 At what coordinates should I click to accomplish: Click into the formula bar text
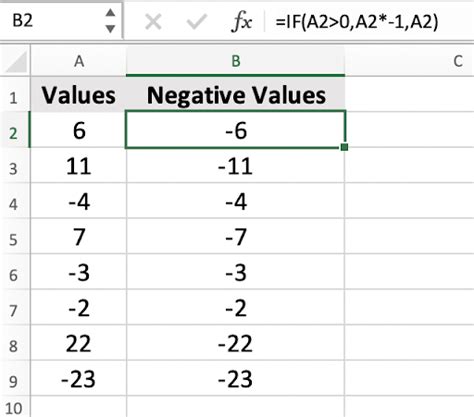(357, 22)
